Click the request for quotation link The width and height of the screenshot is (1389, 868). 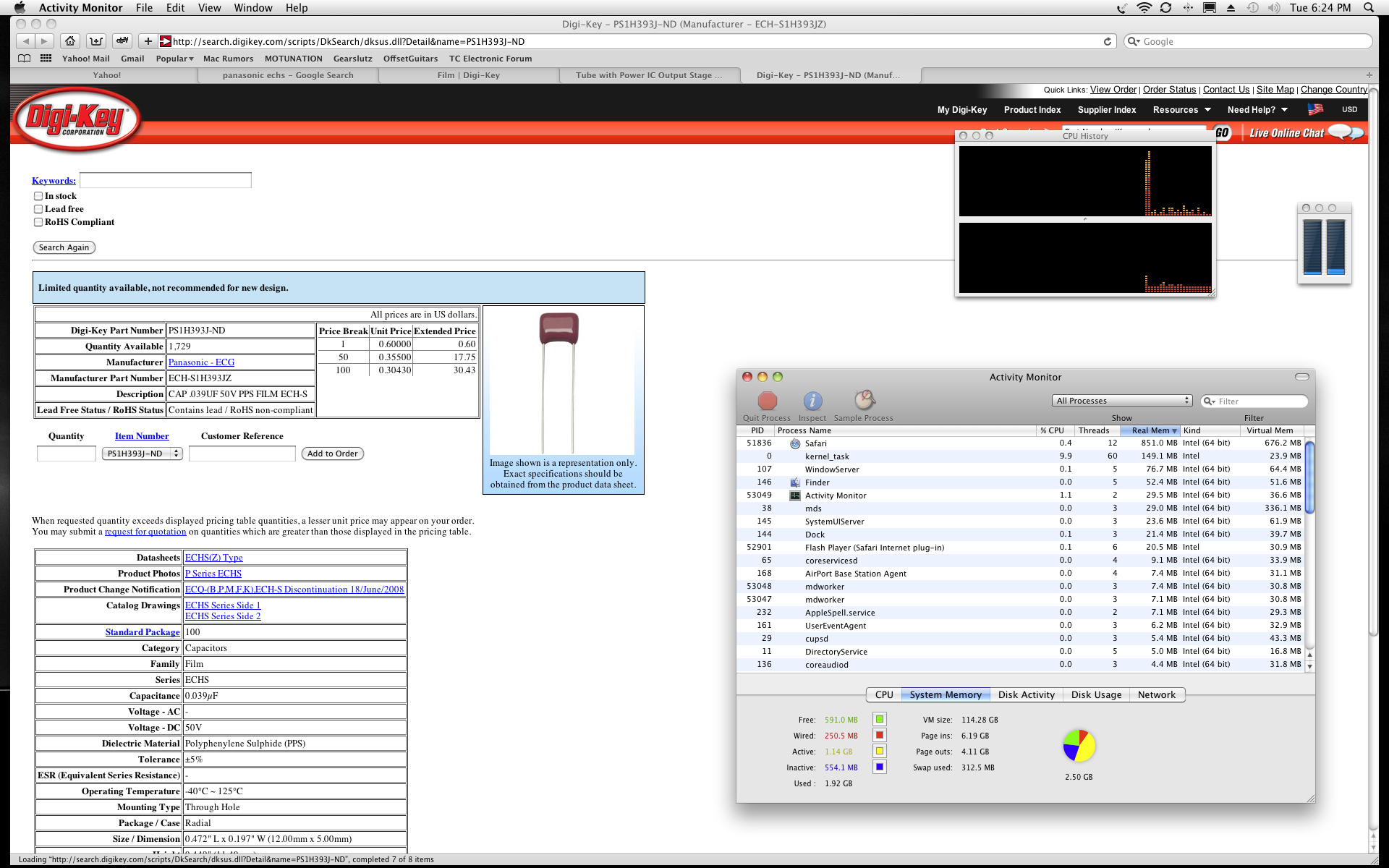pos(145,532)
